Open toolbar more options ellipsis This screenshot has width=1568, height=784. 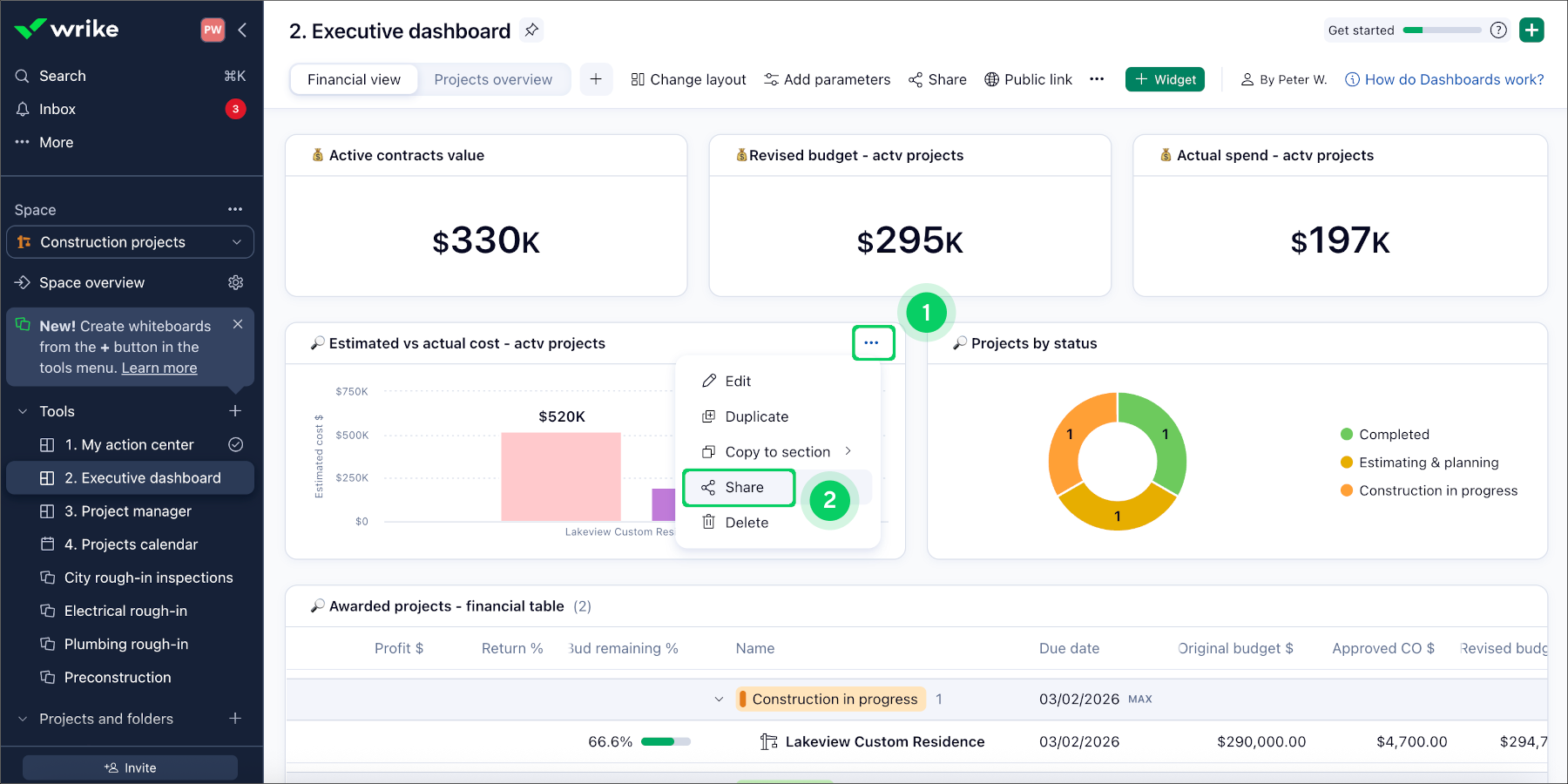pyautogui.click(x=1097, y=79)
